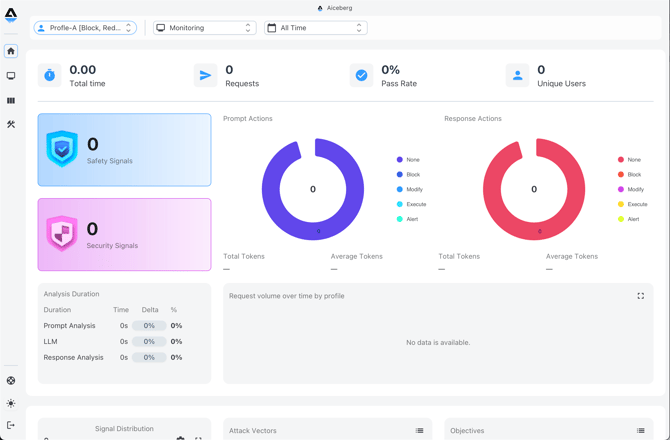Screen dimensions: 670x440
Task: Open the monitor icon in the sidebar
Action: click(11, 76)
